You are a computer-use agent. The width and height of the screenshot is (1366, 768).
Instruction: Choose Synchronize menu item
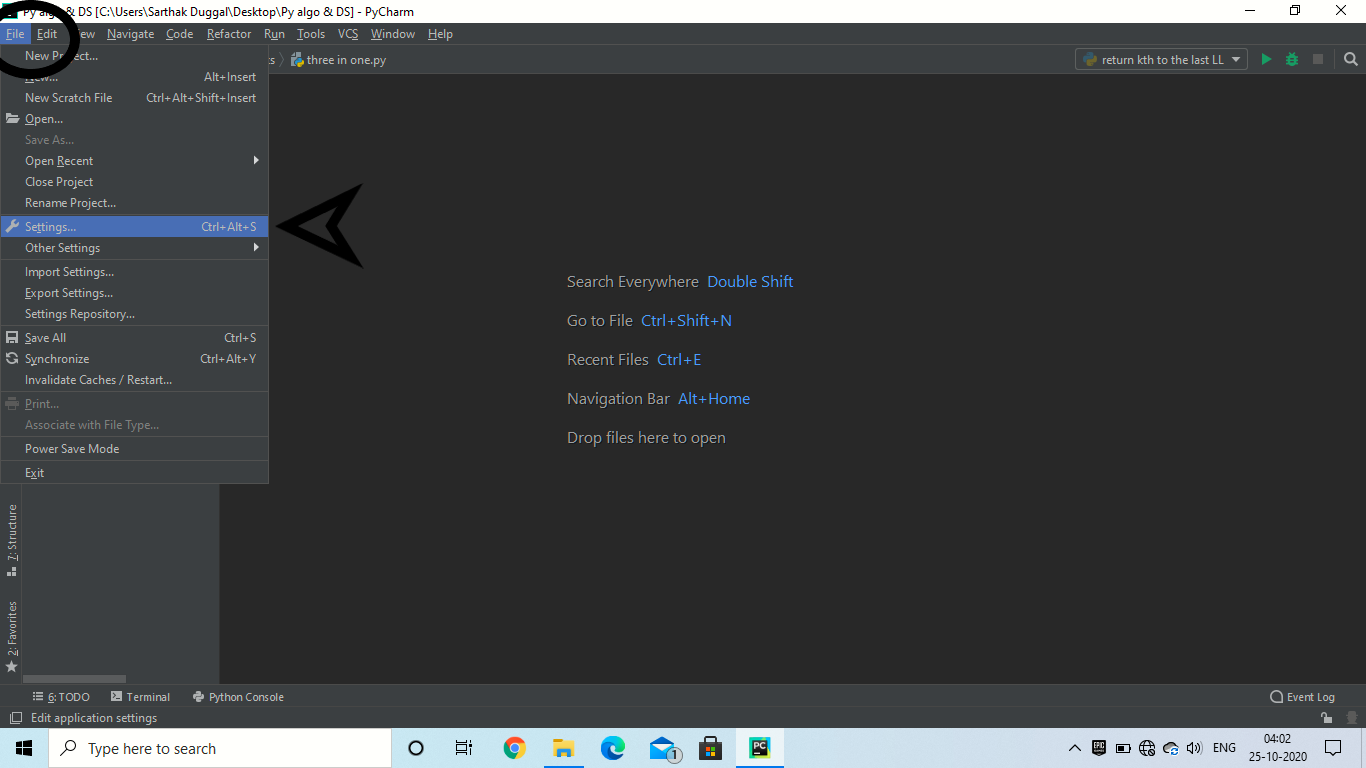coord(134,359)
